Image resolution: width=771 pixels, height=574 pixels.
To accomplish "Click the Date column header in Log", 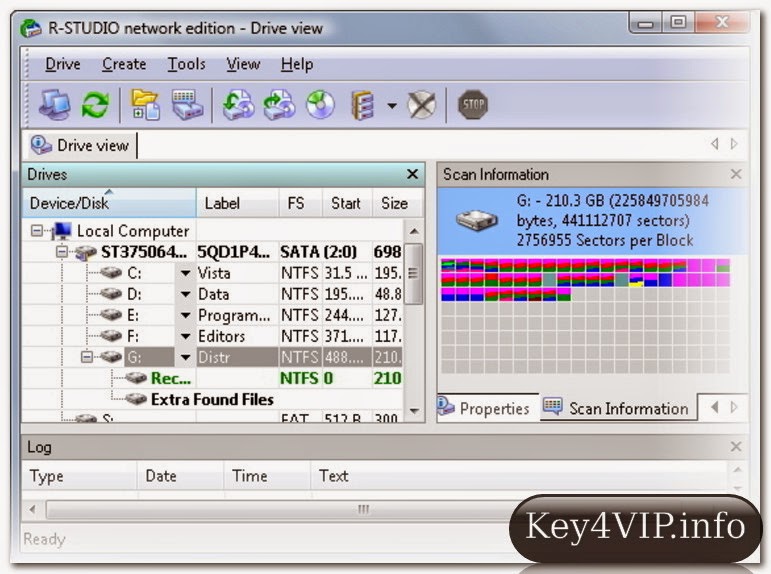I will tap(180, 476).
